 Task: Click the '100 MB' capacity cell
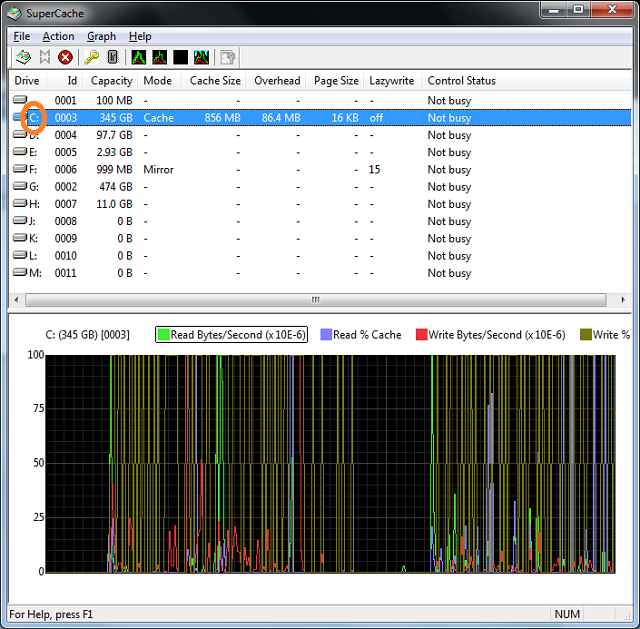pos(114,100)
